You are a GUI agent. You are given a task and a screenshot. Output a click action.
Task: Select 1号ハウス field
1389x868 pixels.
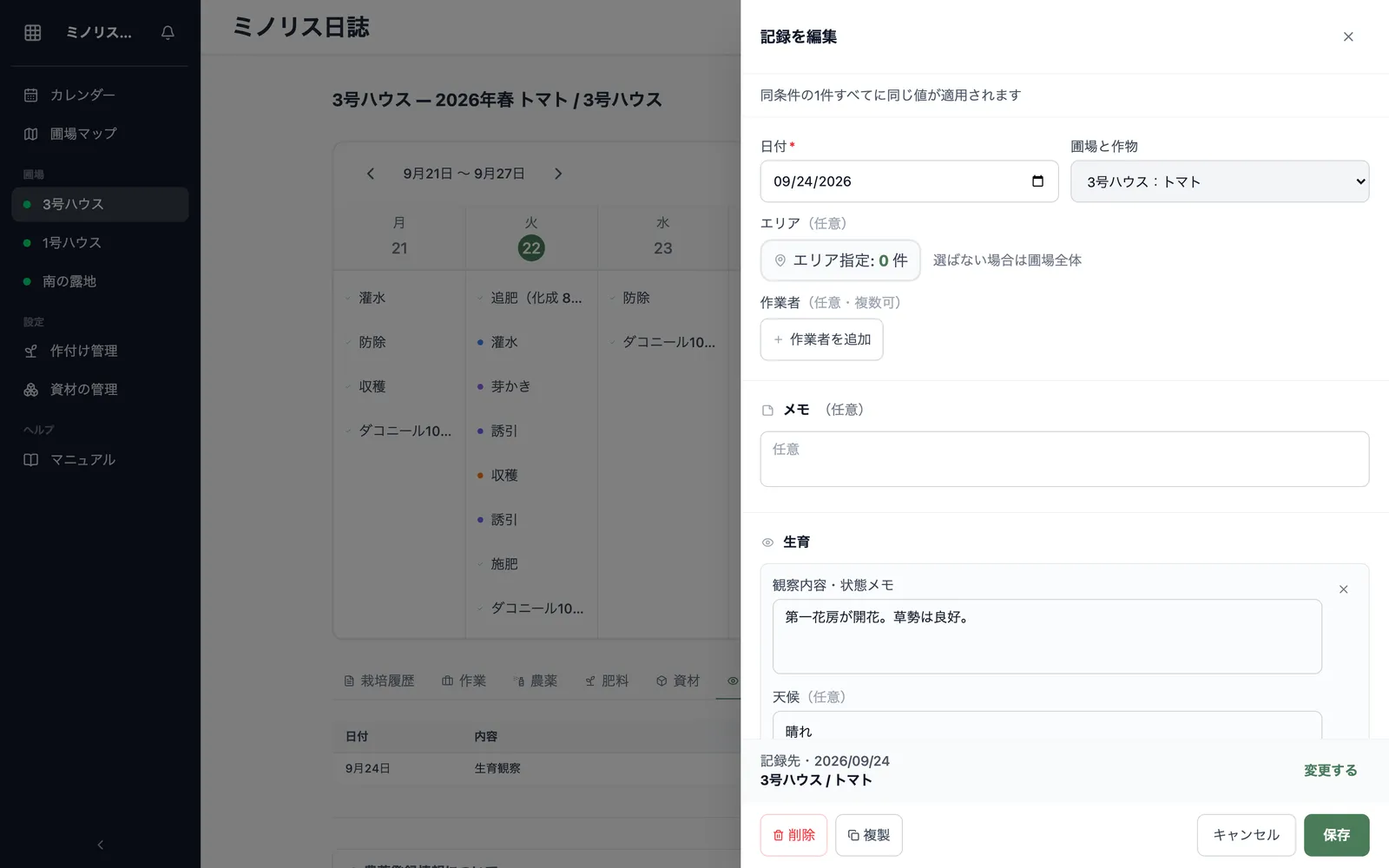(100, 243)
